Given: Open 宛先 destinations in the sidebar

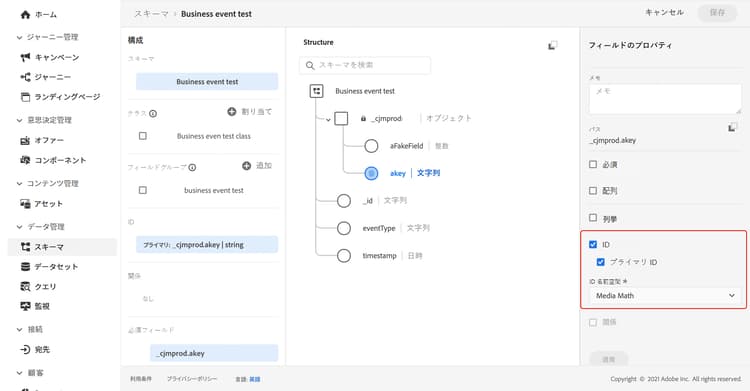Looking at the screenshot, I should [35, 350].
